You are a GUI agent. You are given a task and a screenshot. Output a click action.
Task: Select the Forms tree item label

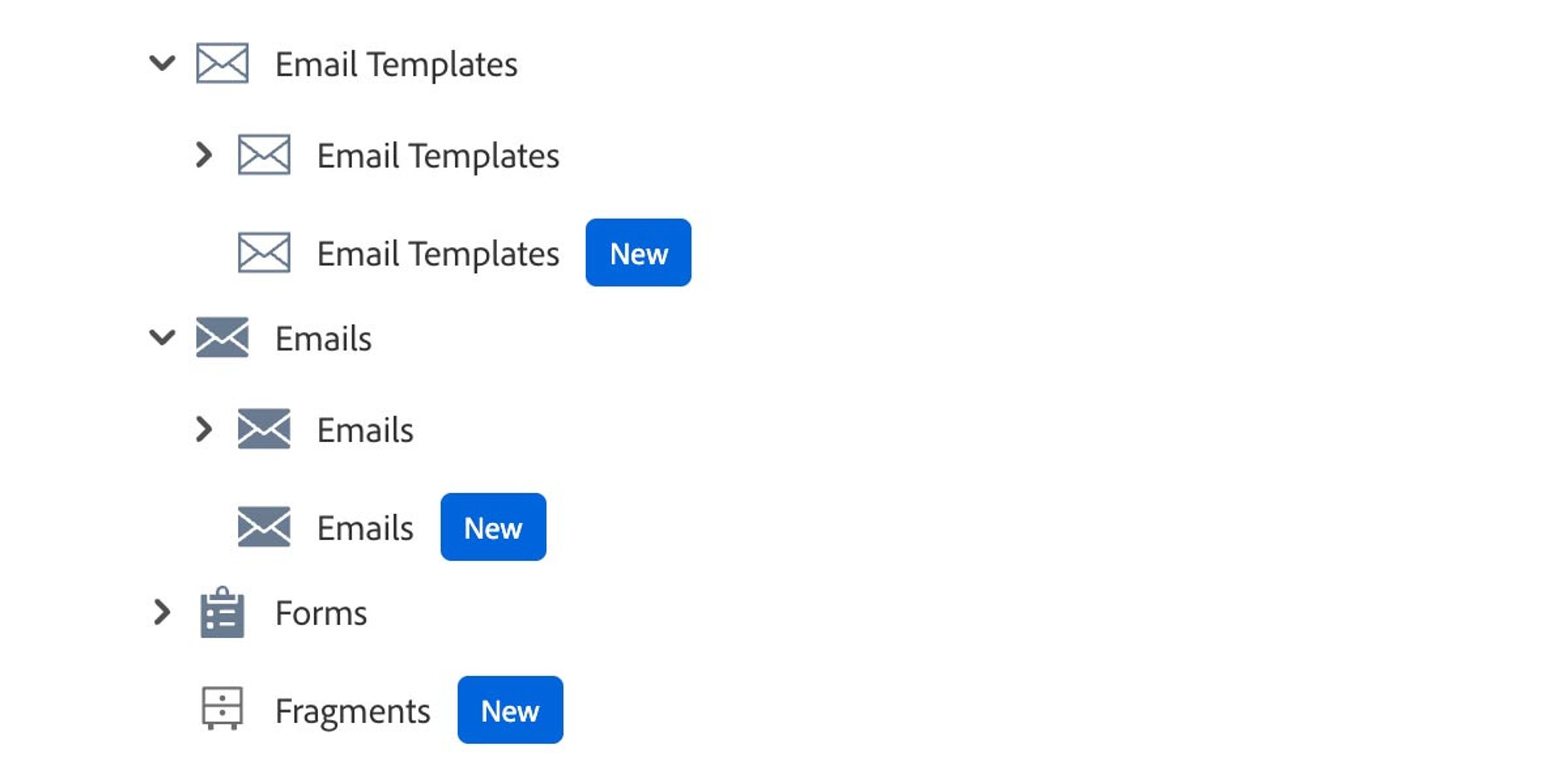point(321,613)
